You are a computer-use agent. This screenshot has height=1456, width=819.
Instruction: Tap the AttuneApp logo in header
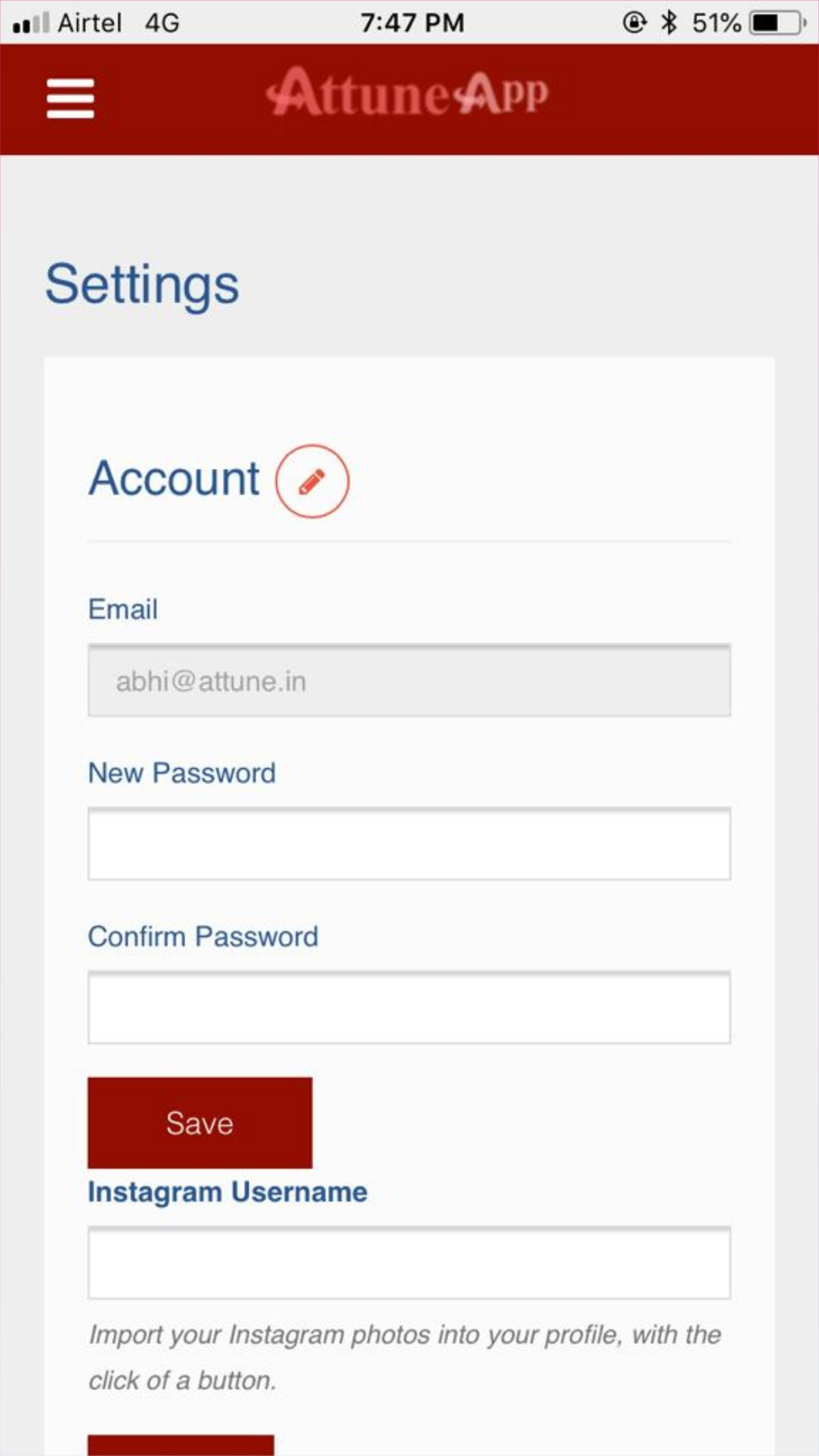[x=407, y=92]
